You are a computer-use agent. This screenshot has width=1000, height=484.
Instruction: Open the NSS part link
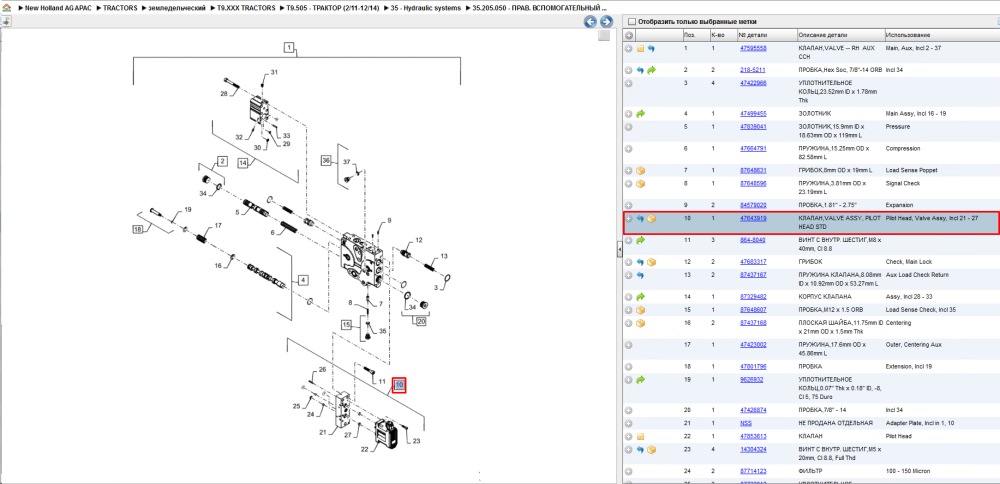point(746,423)
